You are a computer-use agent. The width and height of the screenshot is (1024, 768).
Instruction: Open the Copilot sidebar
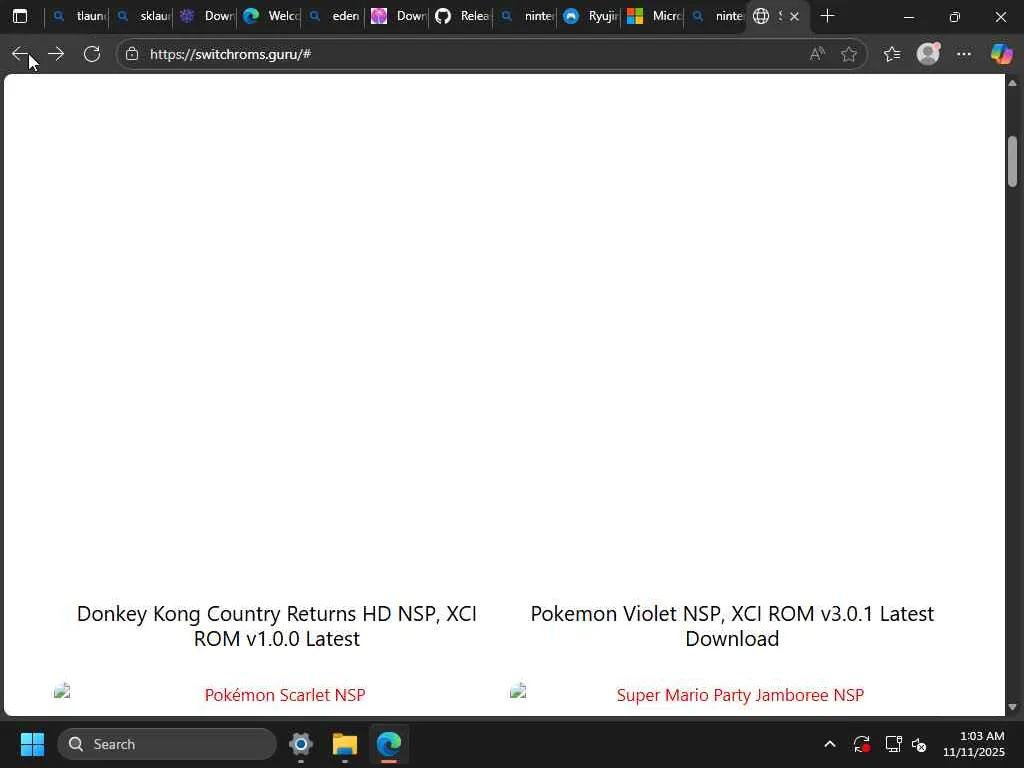point(1001,54)
